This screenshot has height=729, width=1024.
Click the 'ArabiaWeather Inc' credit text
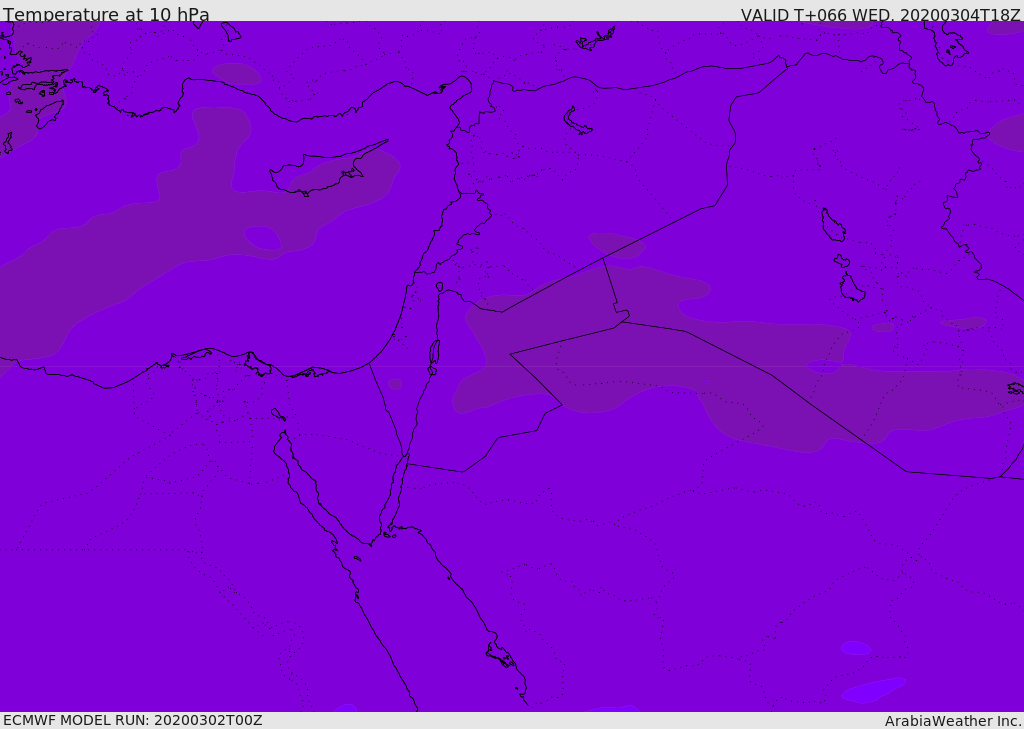pos(952,721)
